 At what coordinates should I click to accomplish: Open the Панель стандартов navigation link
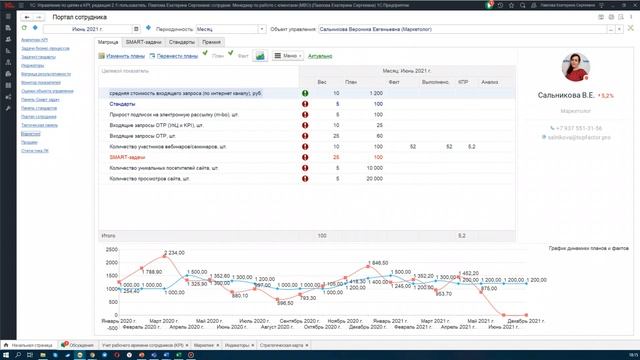39,108
